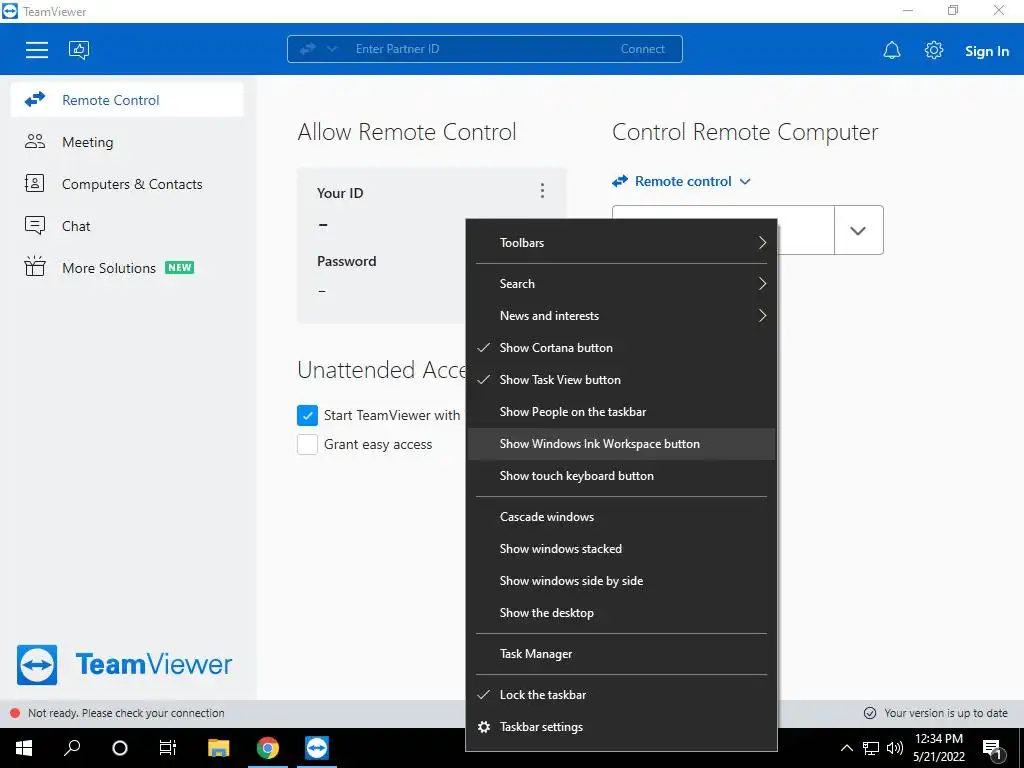Image resolution: width=1024 pixels, height=768 pixels.
Task: Expand the connection mode arrow in header
Action: [332, 49]
